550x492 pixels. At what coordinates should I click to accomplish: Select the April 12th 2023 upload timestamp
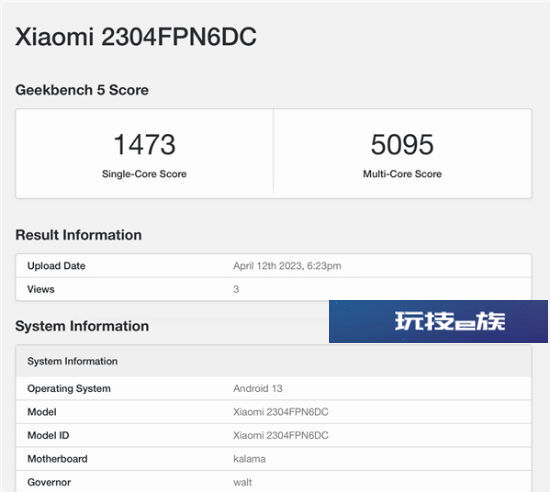tap(287, 266)
